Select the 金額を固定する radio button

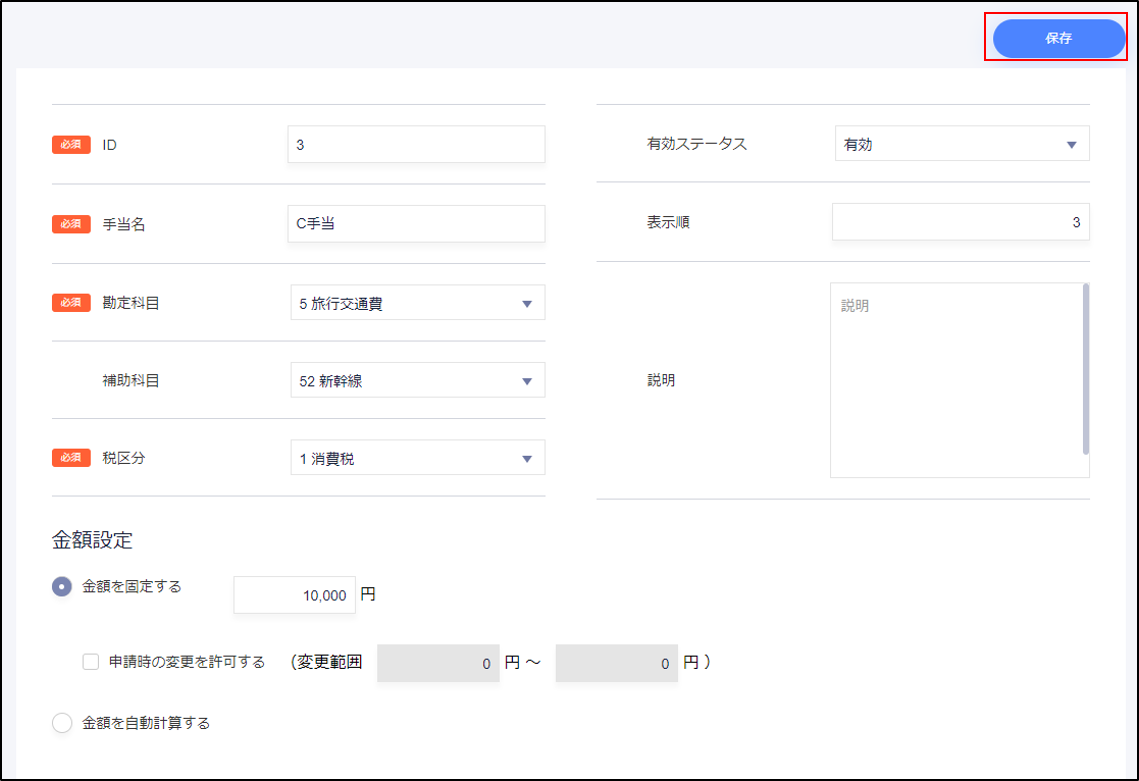click(62, 587)
